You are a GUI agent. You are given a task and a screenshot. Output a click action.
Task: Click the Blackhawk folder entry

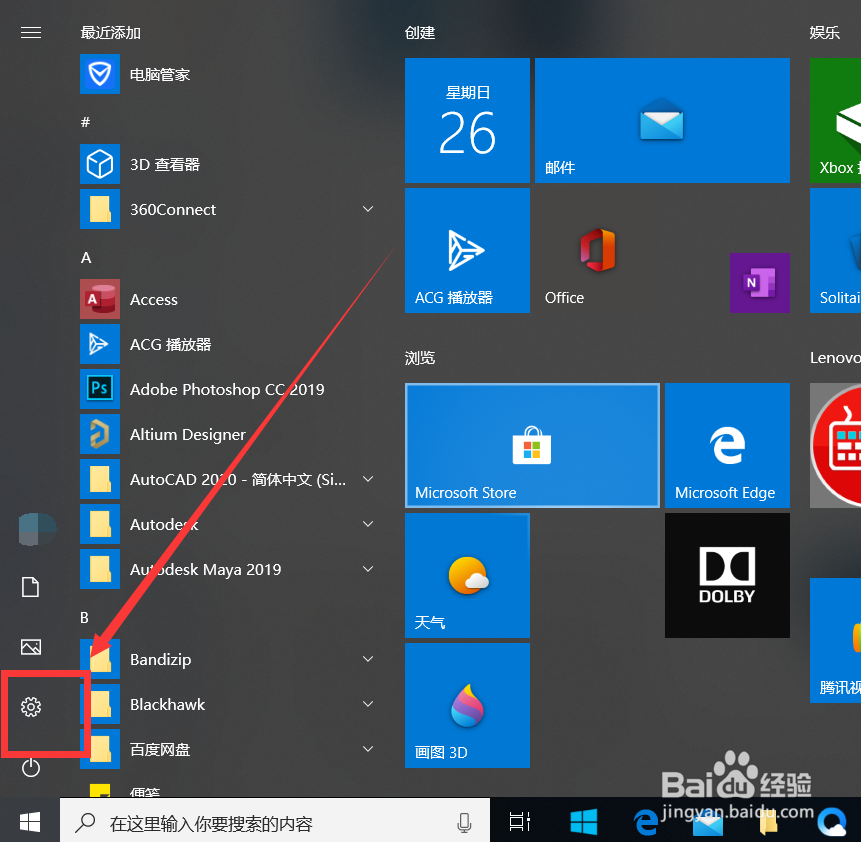click(x=228, y=704)
